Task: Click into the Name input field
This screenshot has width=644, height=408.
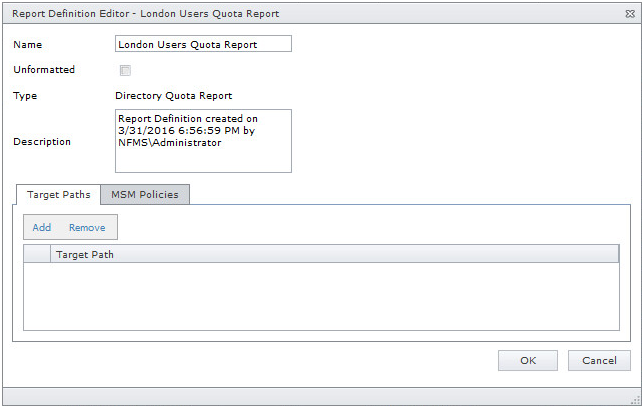Action: [203, 44]
